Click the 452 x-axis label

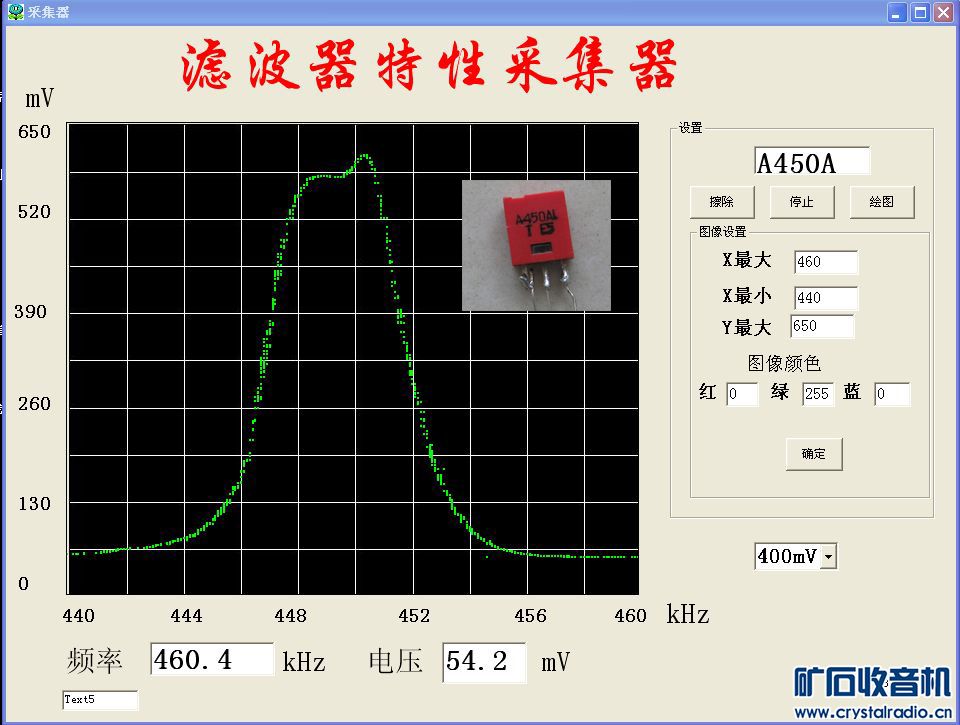[x=414, y=615]
